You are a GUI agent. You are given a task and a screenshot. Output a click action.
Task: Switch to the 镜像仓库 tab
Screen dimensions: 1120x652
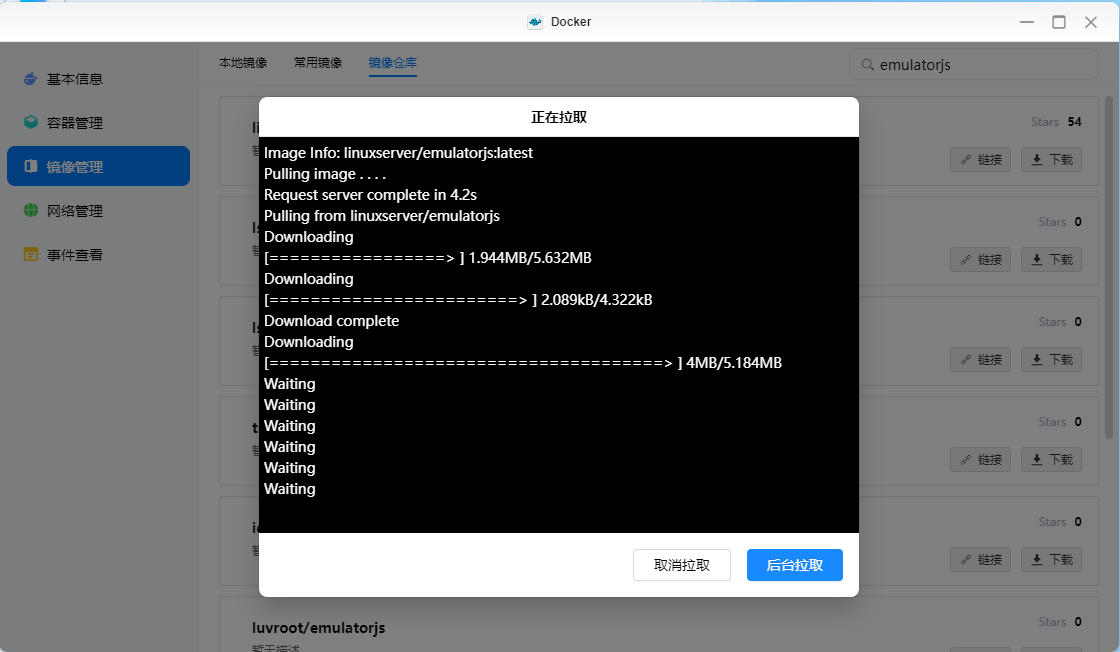(393, 63)
